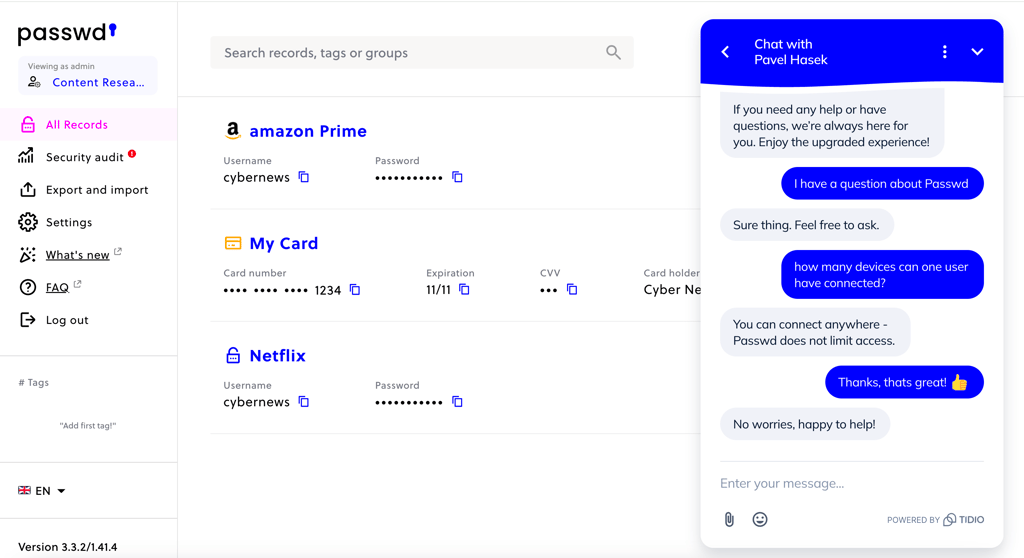This screenshot has width=1024, height=558.
Task: Click the Search records input field
Action: click(422, 52)
